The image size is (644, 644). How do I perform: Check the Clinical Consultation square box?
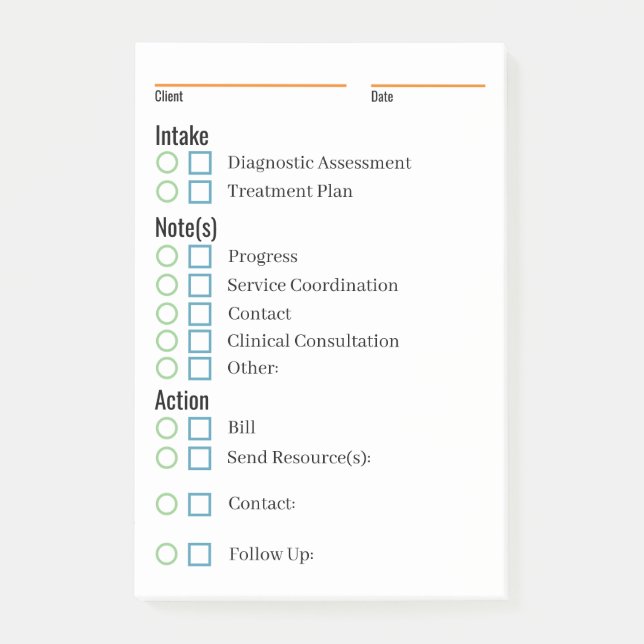(x=200, y=341)
